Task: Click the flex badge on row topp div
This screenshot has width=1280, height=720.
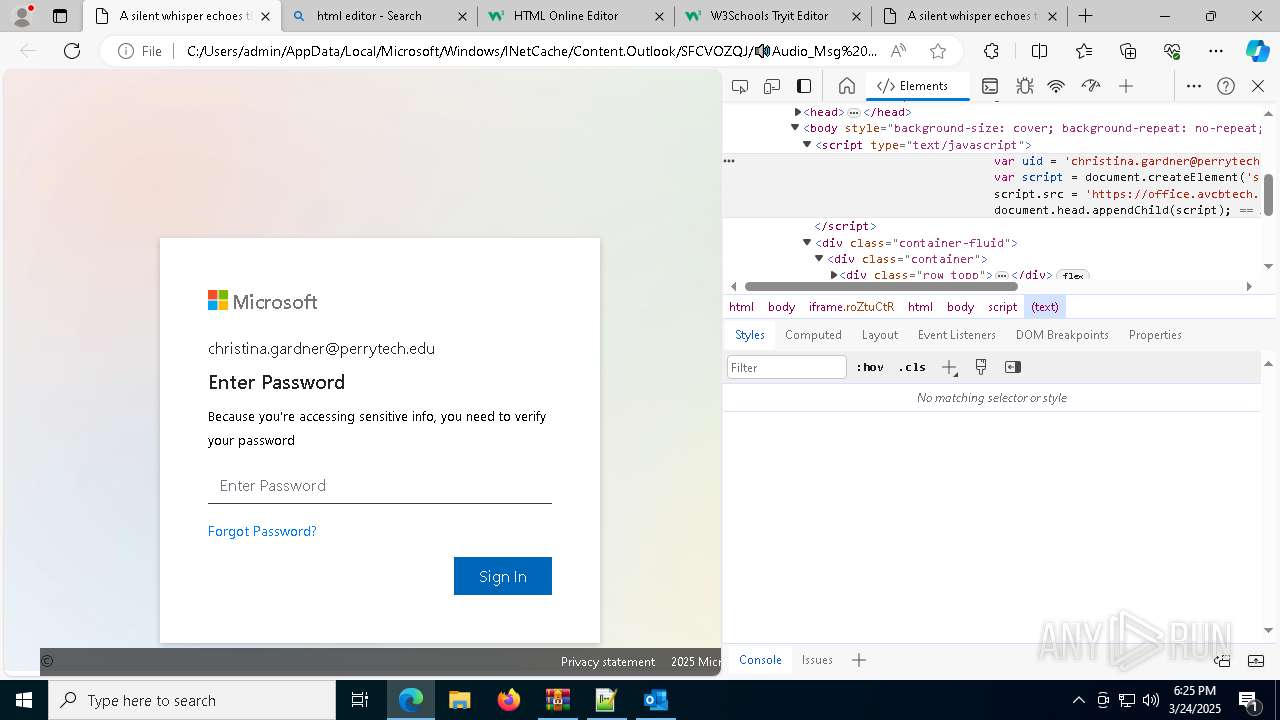Action: coord(1072,275)
